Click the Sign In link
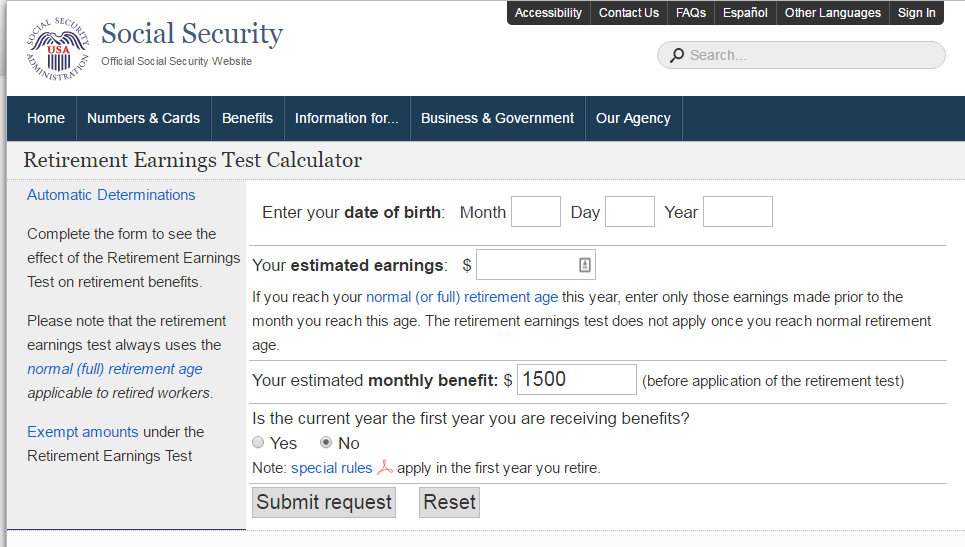 click(x=916, y=13)
